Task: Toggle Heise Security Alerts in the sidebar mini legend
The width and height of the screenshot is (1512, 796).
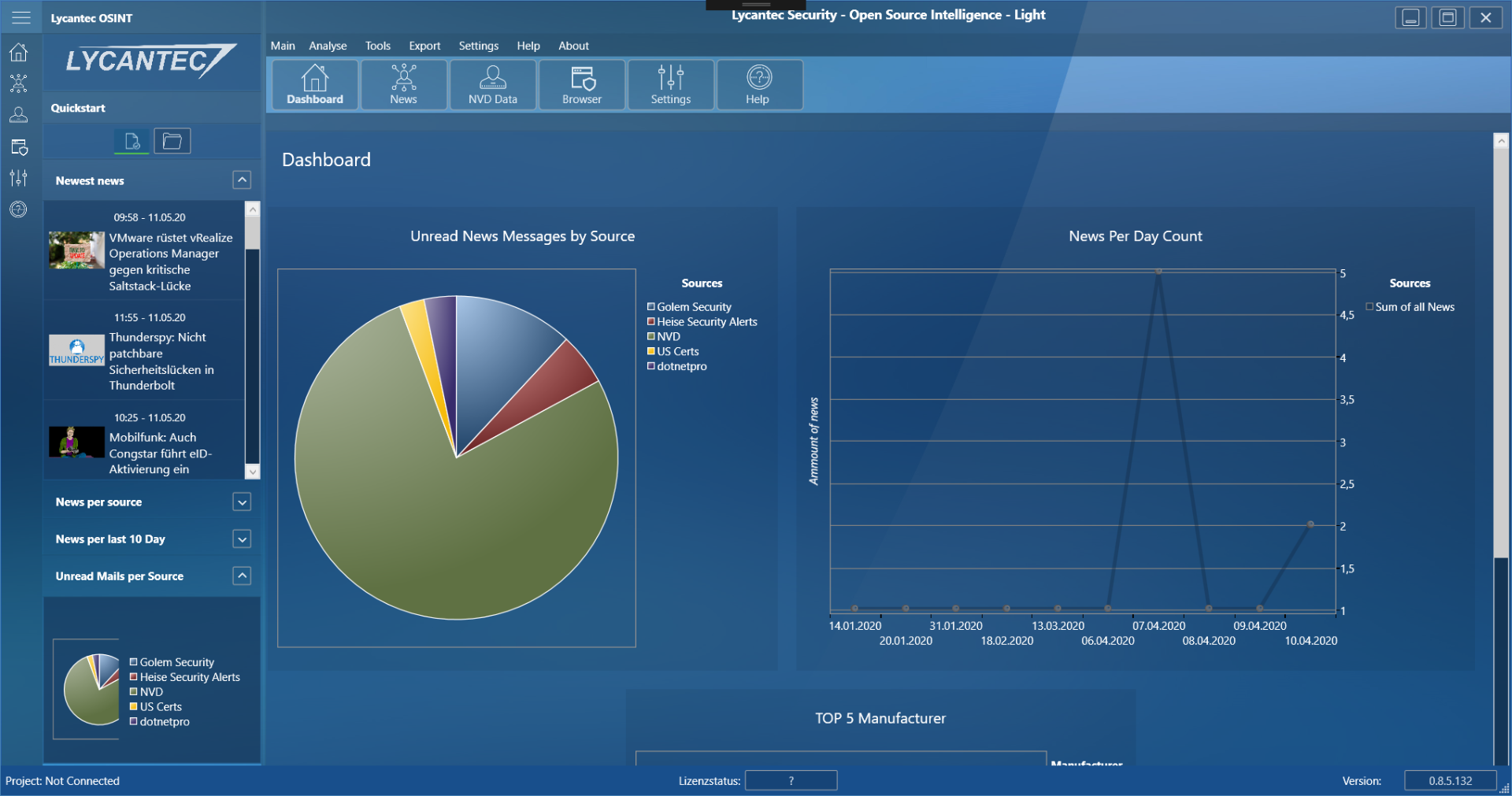Action: pos(185,677)
